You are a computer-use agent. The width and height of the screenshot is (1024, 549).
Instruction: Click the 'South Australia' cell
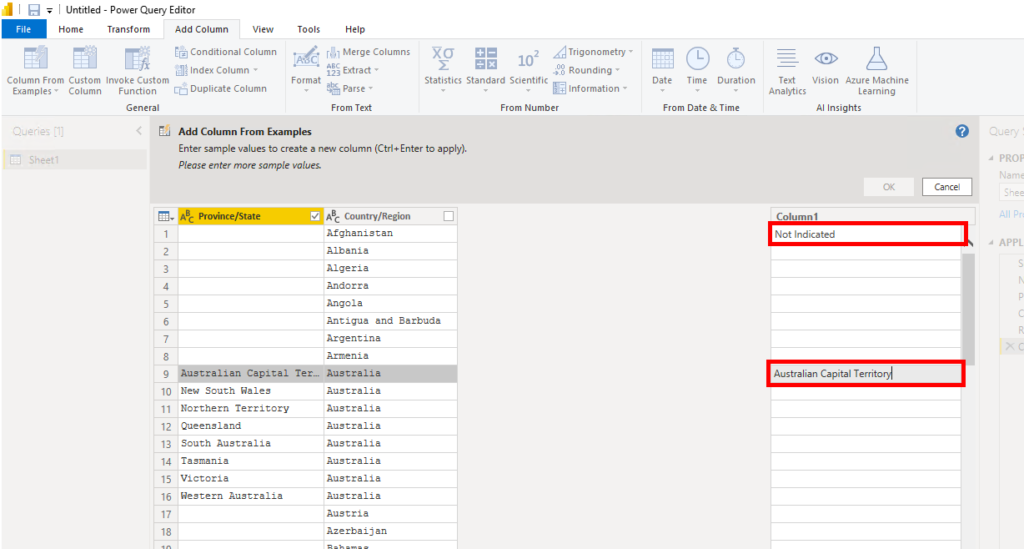pos(251,443)
